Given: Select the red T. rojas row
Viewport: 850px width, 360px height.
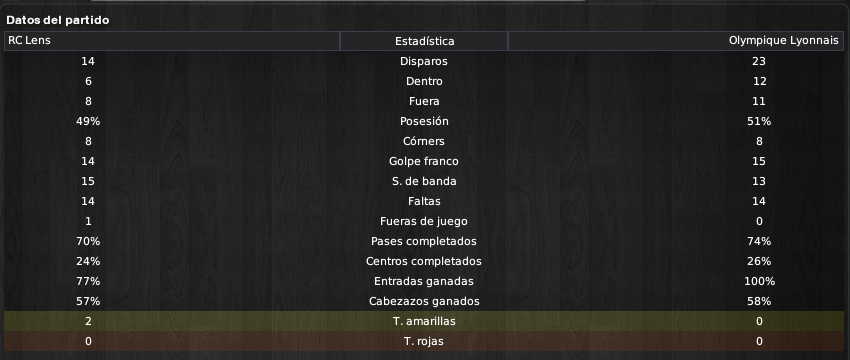Looking at the screenshot, I should coord(424,342).
